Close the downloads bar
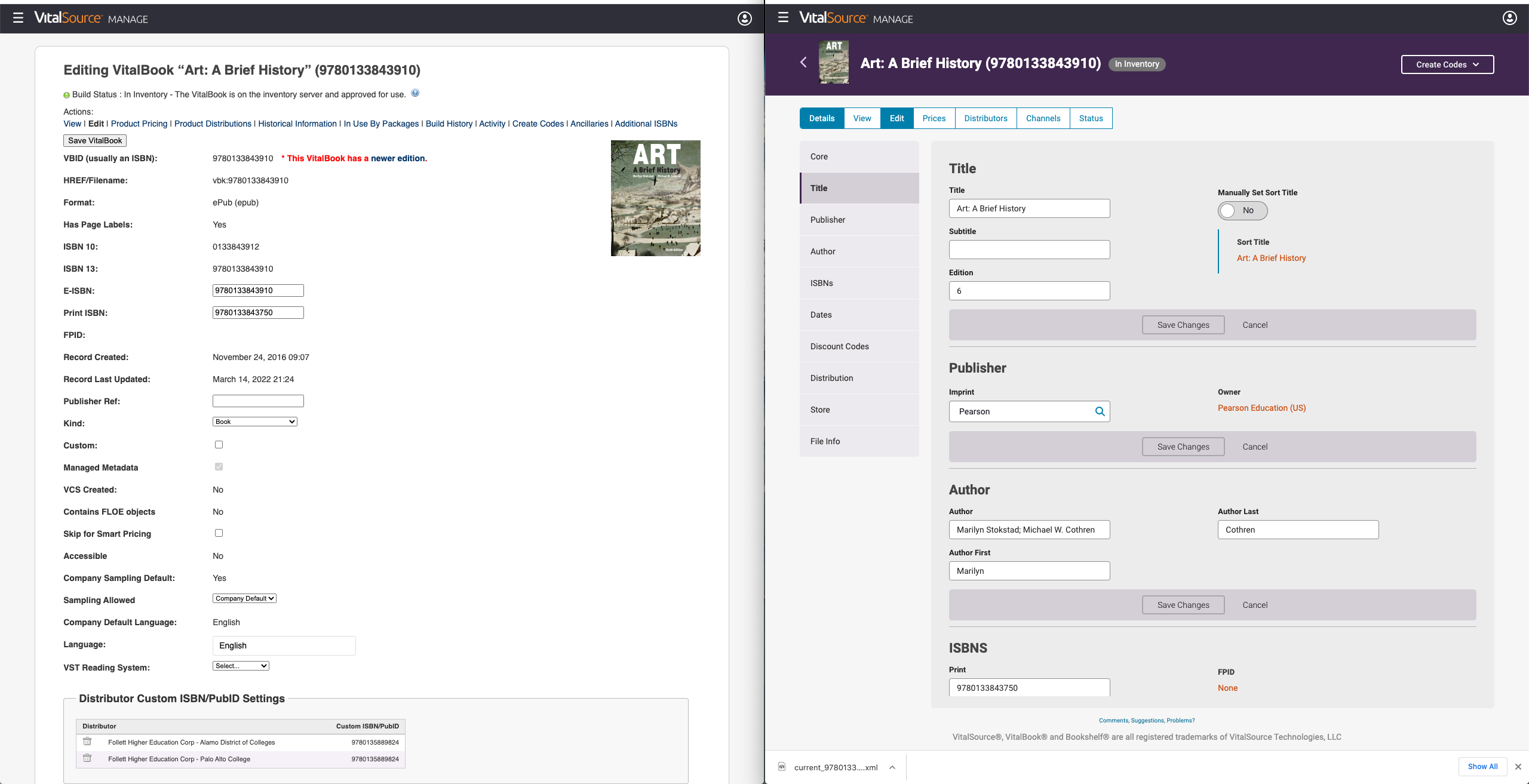This screenshot has height=784, width=1529. [x=1518, y=767]
